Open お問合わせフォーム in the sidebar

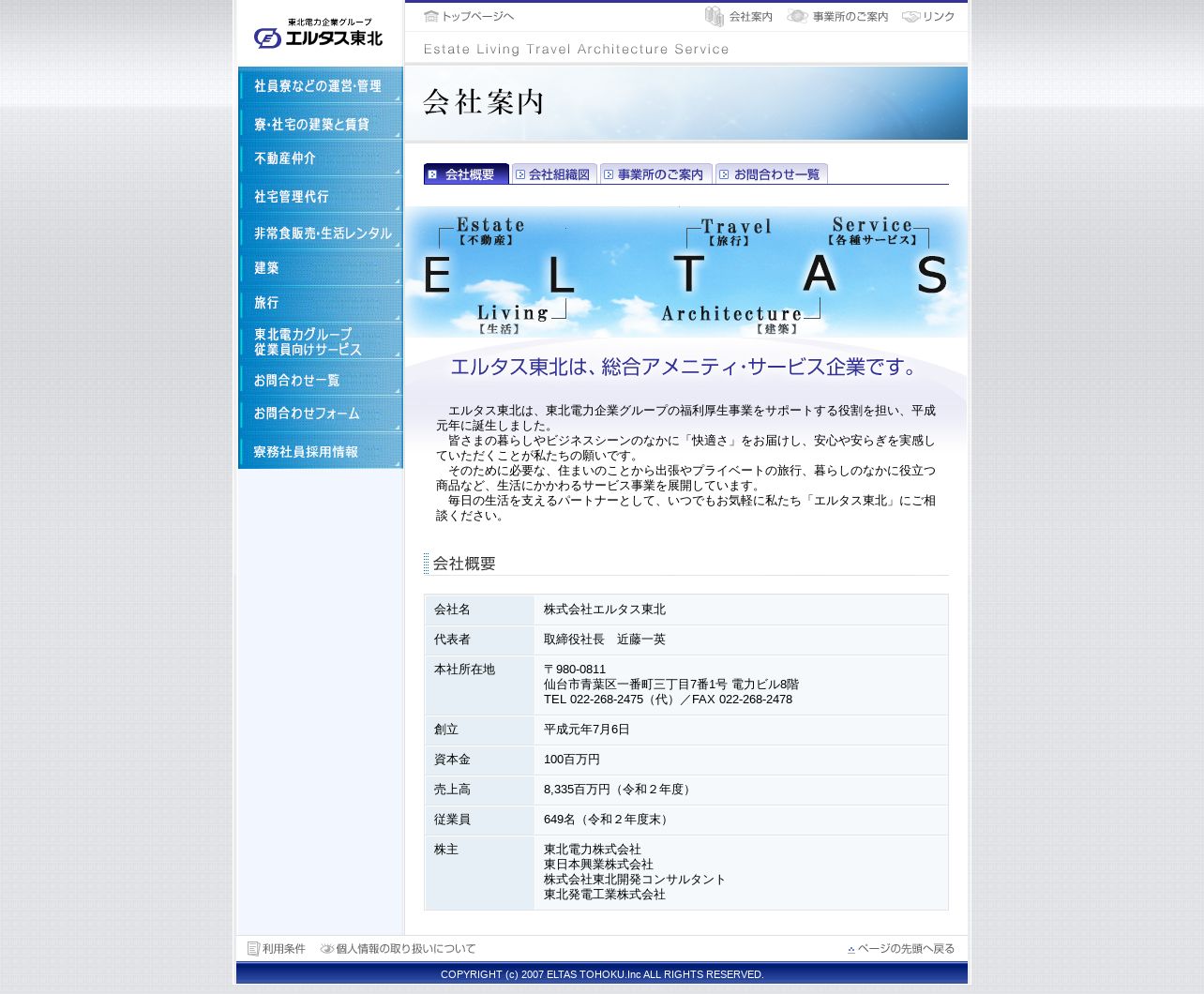(321, 414)
